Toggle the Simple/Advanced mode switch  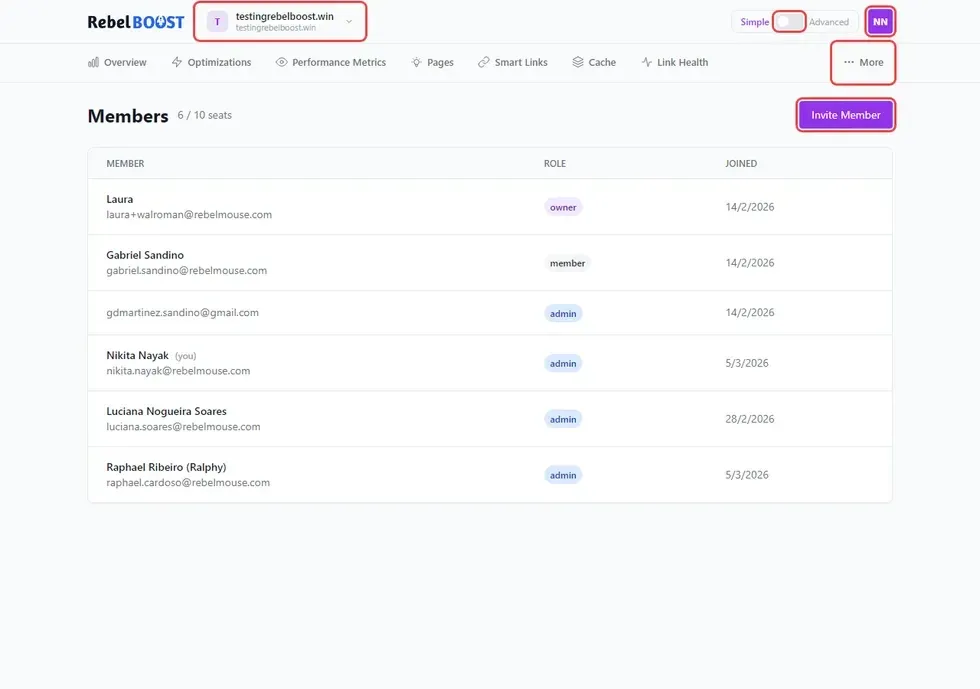789,22
